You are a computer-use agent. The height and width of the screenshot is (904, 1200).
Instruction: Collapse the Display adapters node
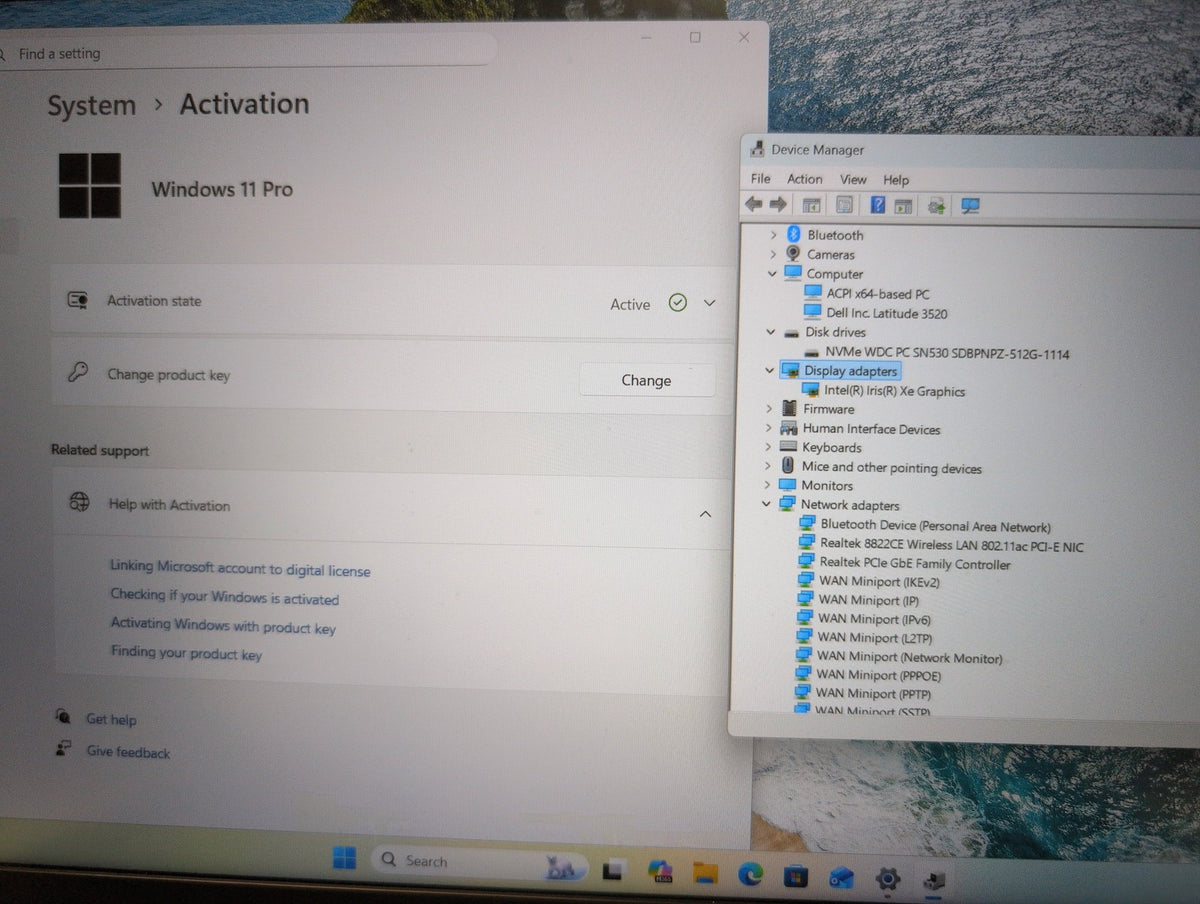point(769,371)
